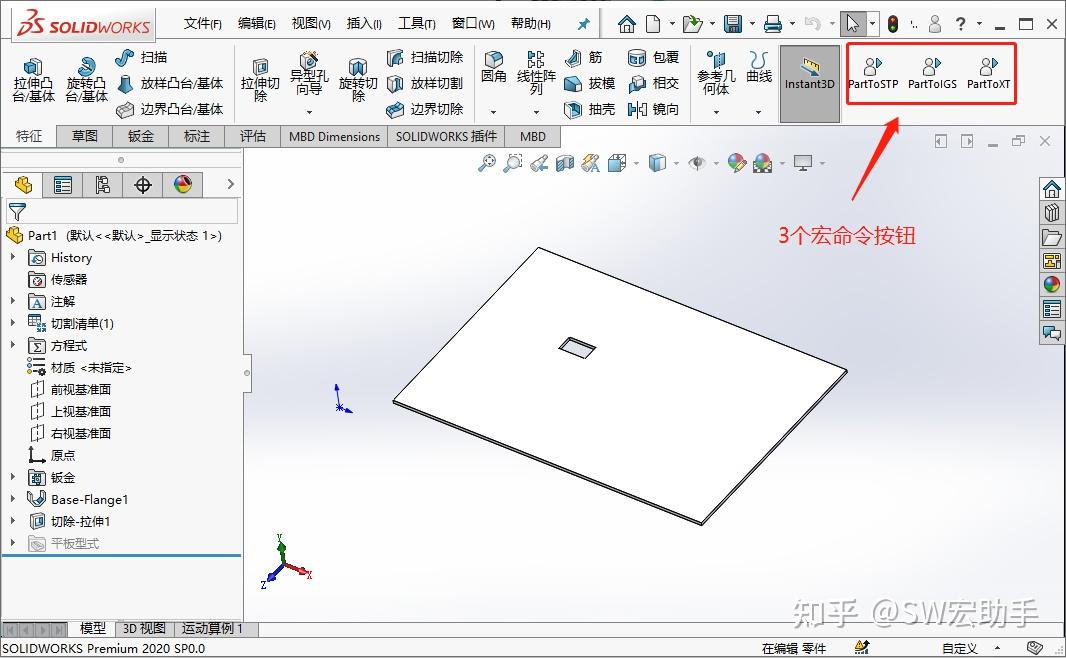The width and height of the screenshot is (1066, 658).
Task: Click the Zoom to Fit icon
Action: click(x=488, y=163)
